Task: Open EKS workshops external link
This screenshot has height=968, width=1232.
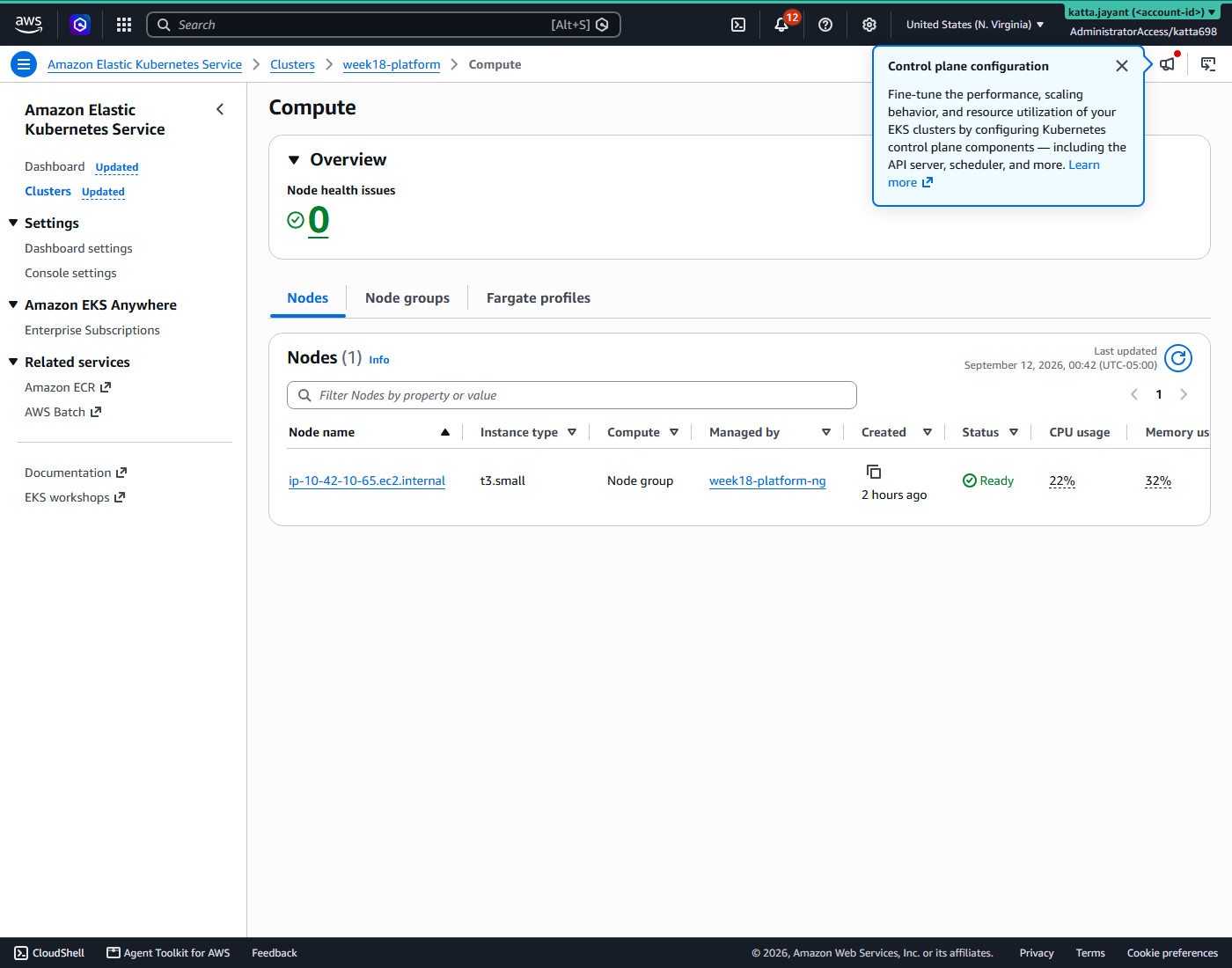Action: point(75,497)
